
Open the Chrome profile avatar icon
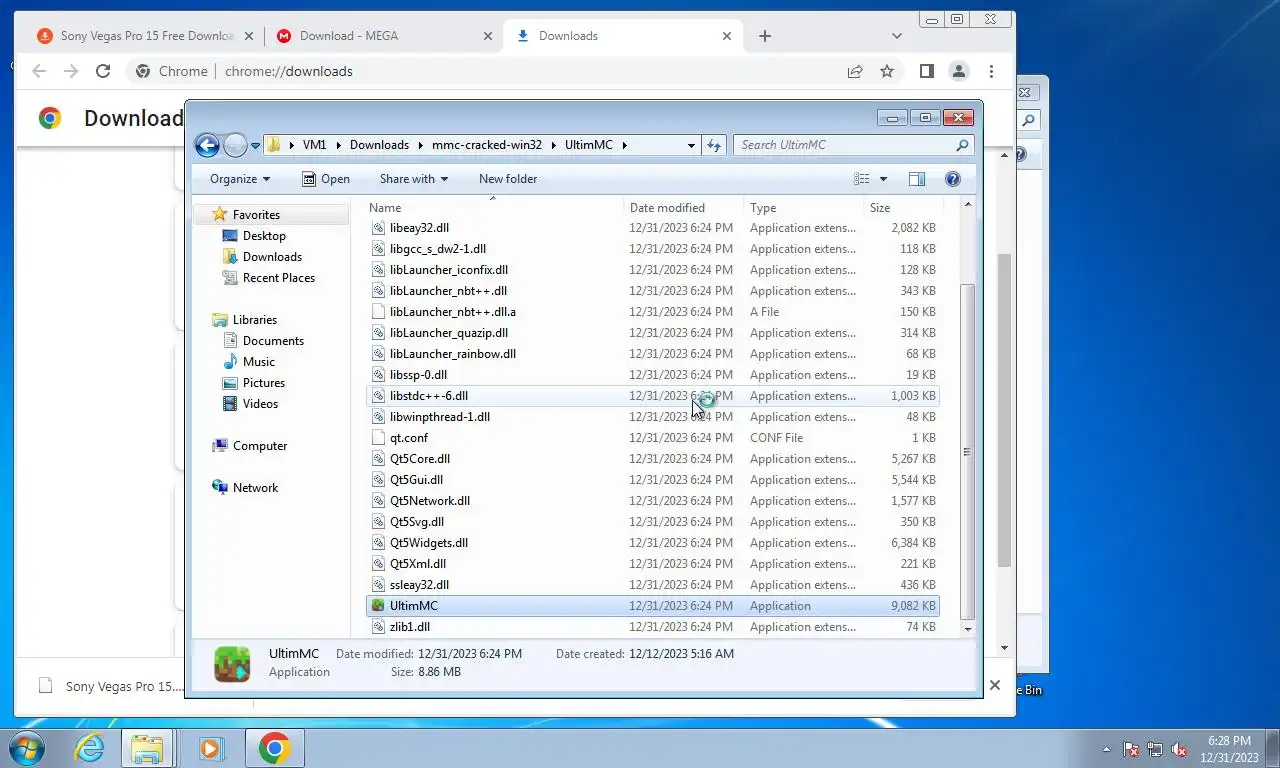(959, 71)
